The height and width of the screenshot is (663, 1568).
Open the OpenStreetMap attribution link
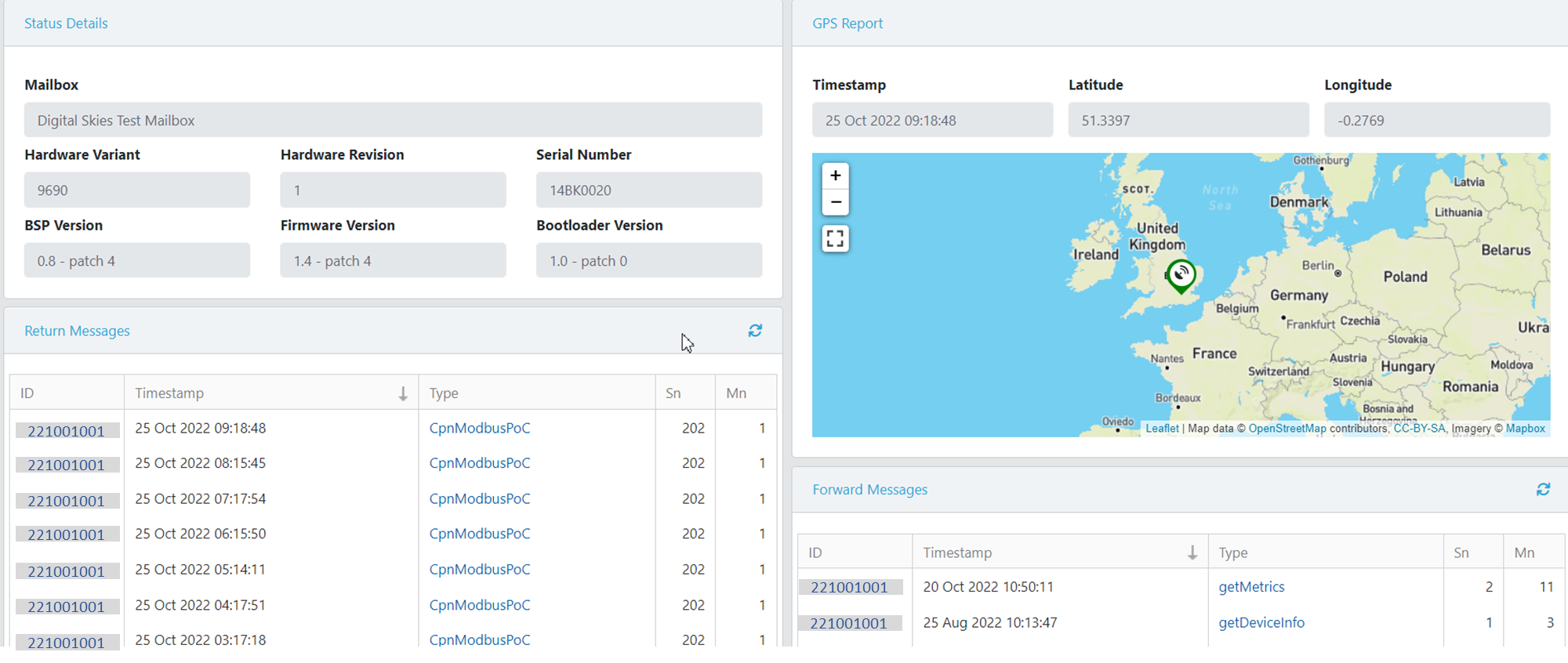(1287, 429)
